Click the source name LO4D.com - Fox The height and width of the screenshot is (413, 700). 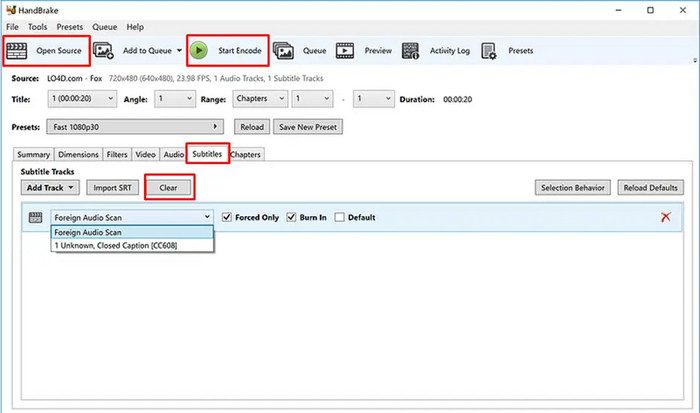75,79
